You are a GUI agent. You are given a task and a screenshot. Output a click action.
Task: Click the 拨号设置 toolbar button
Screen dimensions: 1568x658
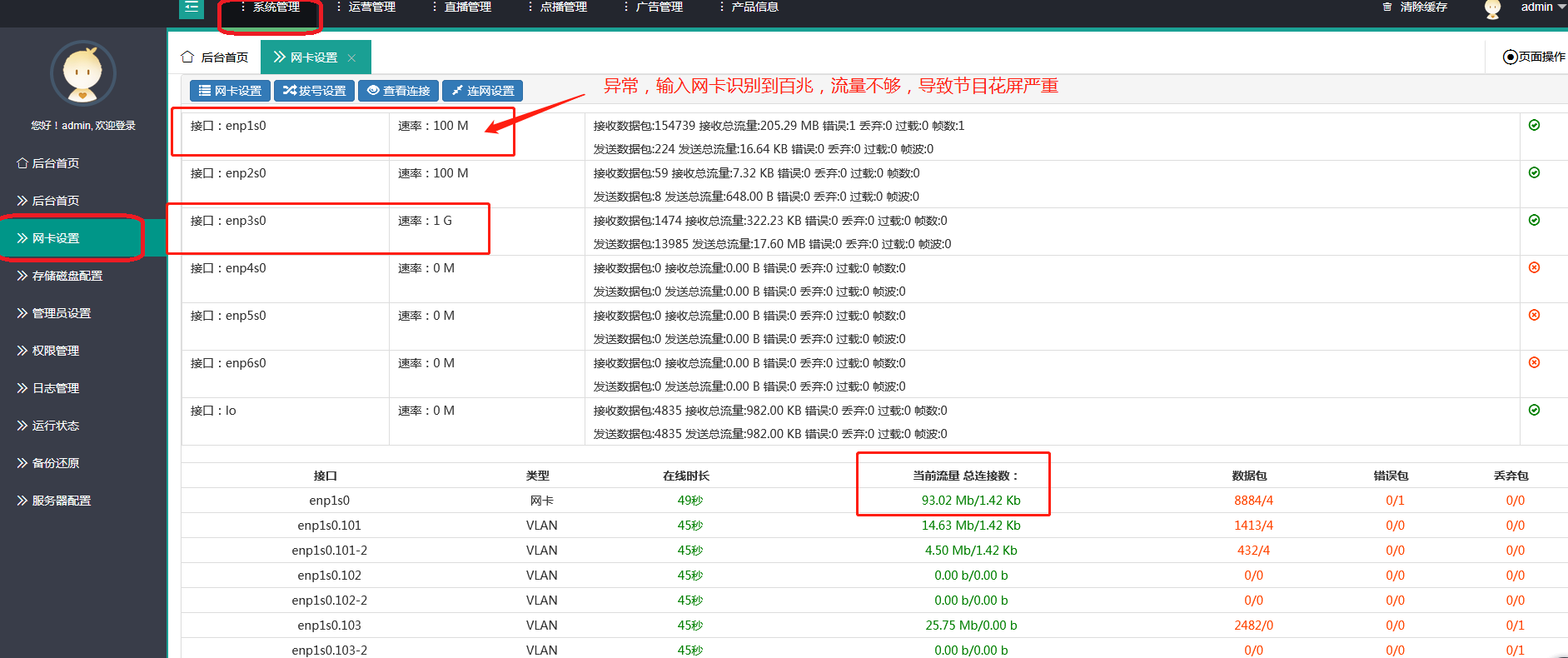(314, 91)
